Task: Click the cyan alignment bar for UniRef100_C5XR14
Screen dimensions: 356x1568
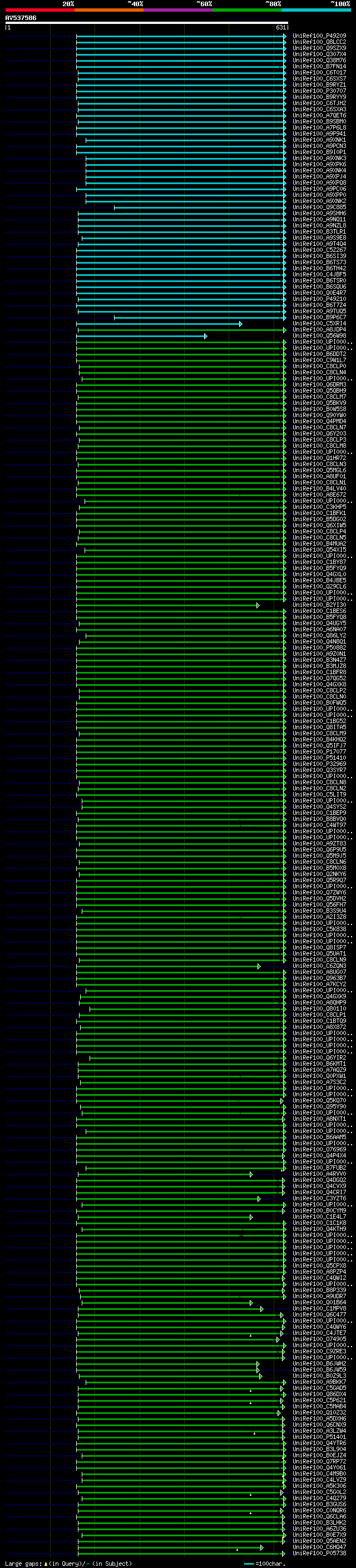Action: point(159,324)
